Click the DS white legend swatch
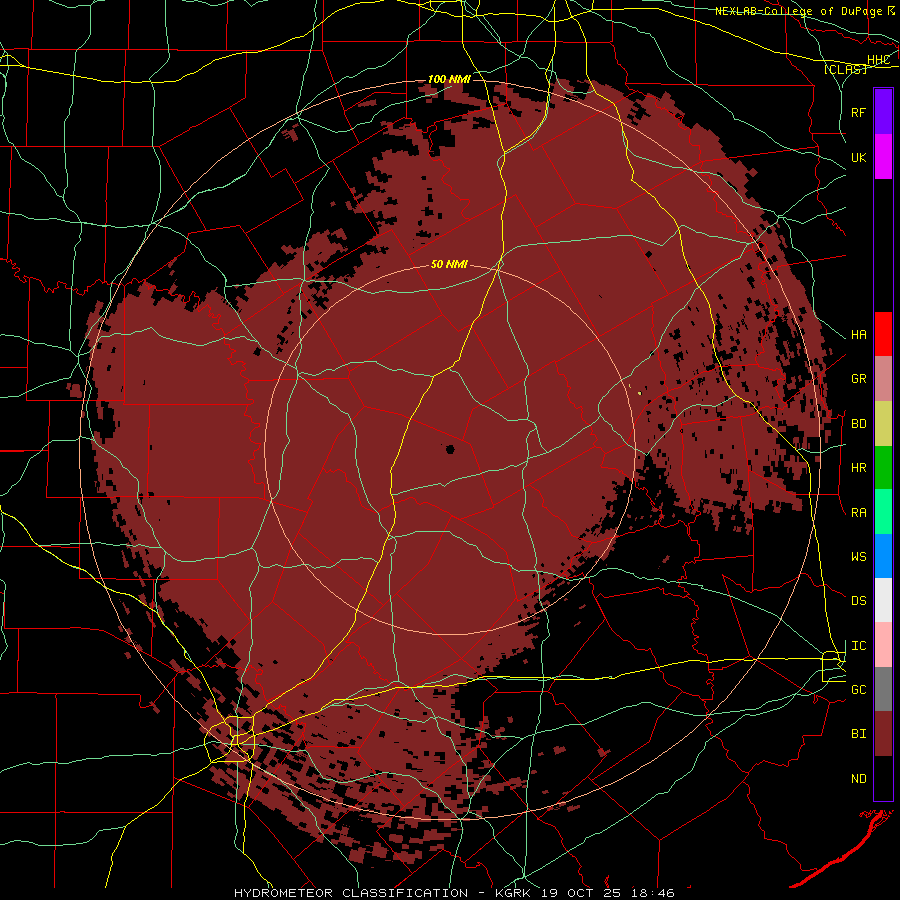 (883, 600)
